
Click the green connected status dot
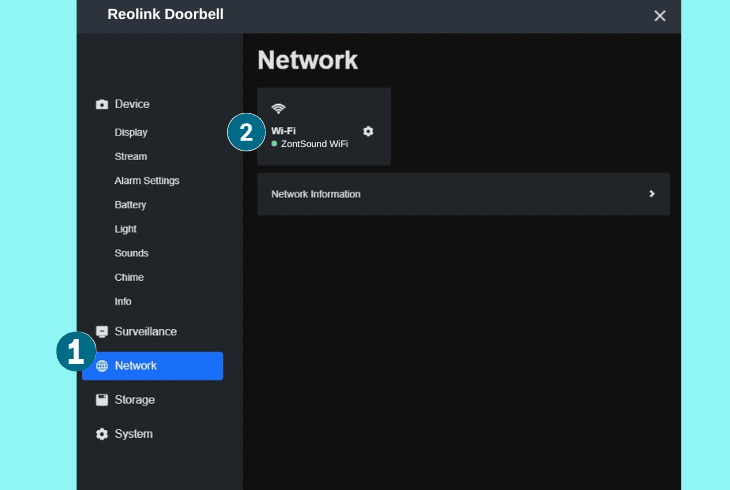point(274,144)
